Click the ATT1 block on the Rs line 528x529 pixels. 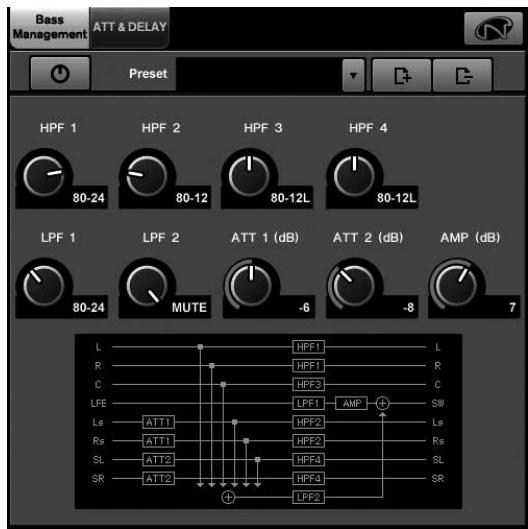click(x=159, y=441)
